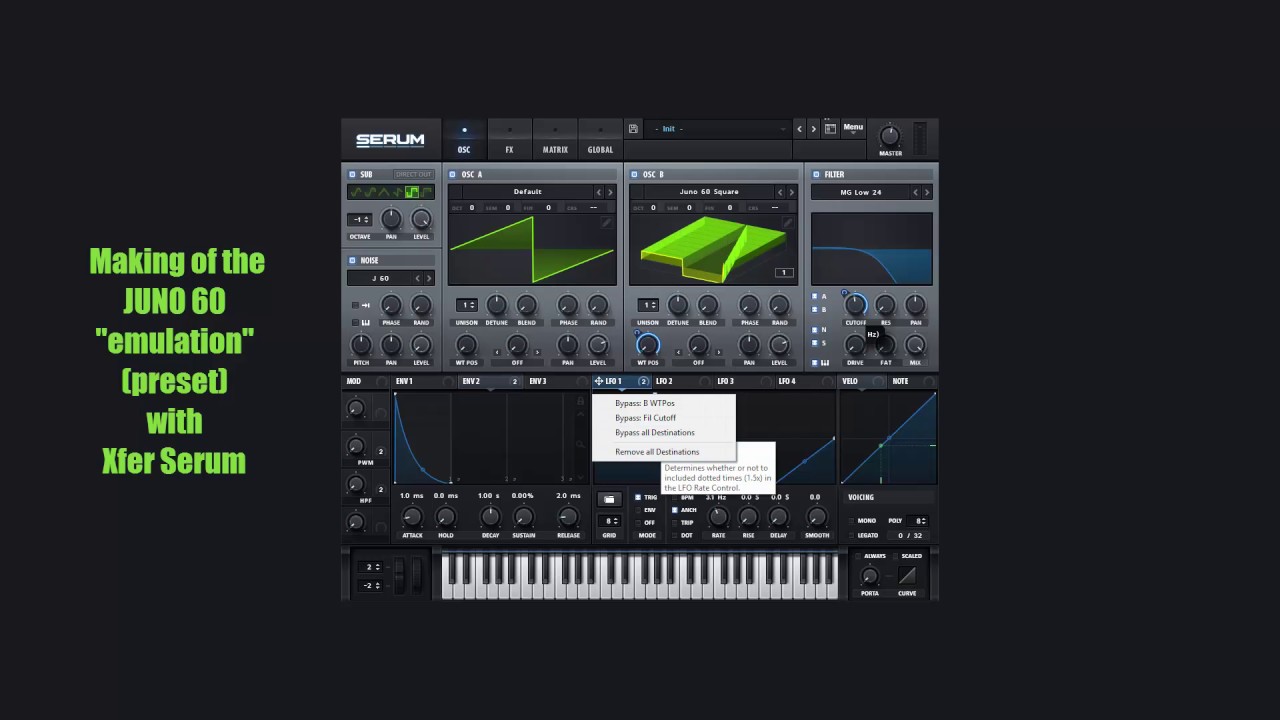The image size is (1280, 720).
Task: Go to the next preset arrow
Action: coord(814,129)
